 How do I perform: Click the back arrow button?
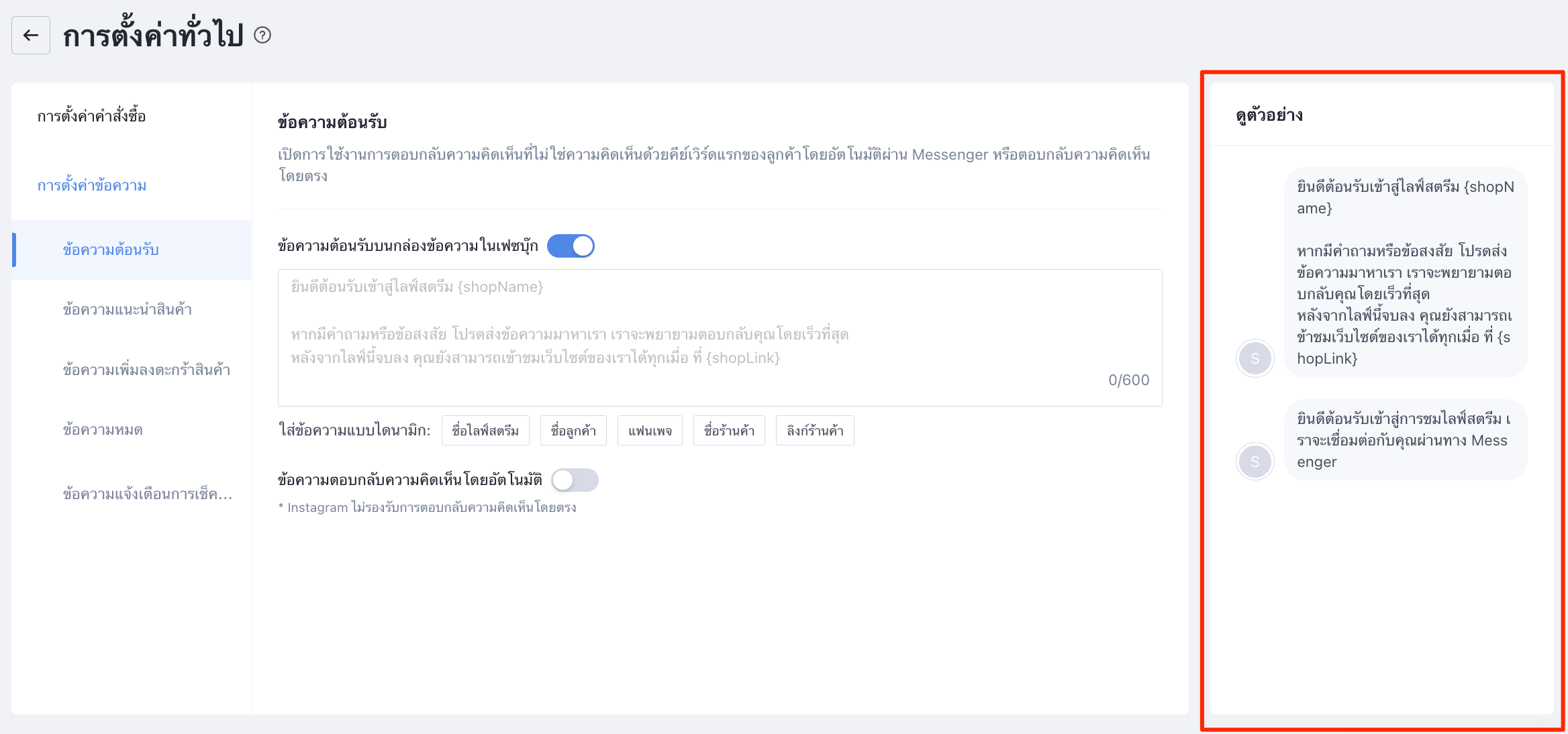pos(31,36)
